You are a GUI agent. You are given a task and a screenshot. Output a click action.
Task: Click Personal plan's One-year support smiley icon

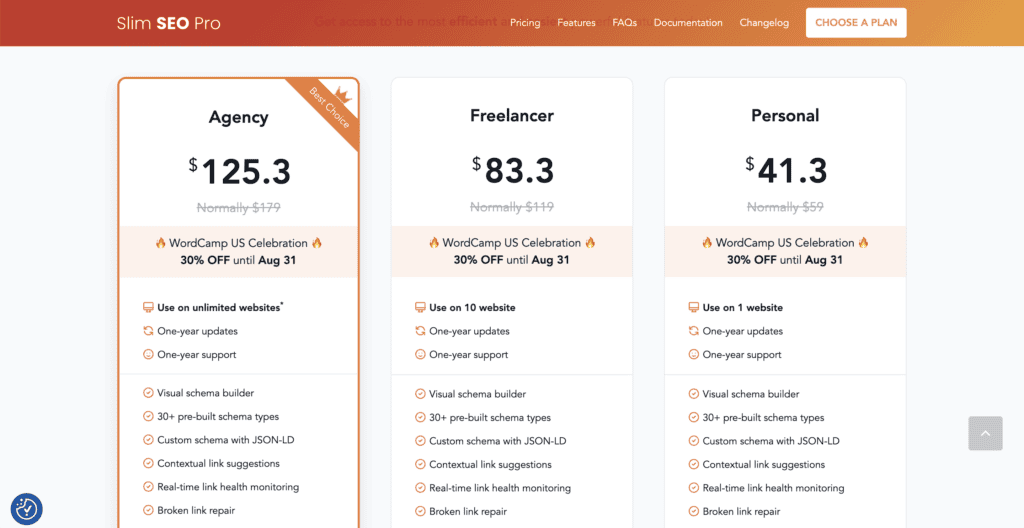coord(694,354)
